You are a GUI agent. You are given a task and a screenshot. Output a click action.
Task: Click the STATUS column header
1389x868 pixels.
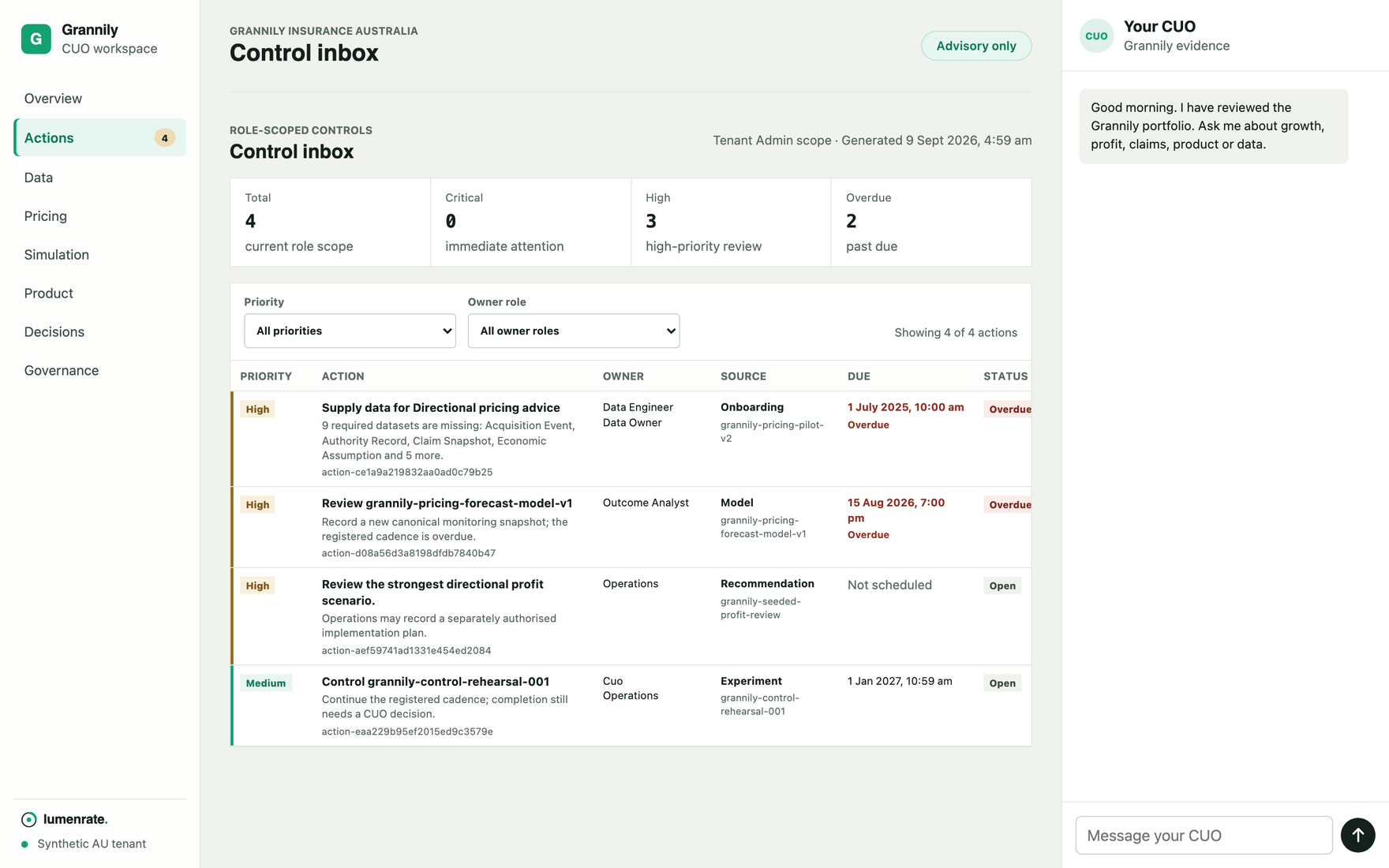tap(1005, 376)
